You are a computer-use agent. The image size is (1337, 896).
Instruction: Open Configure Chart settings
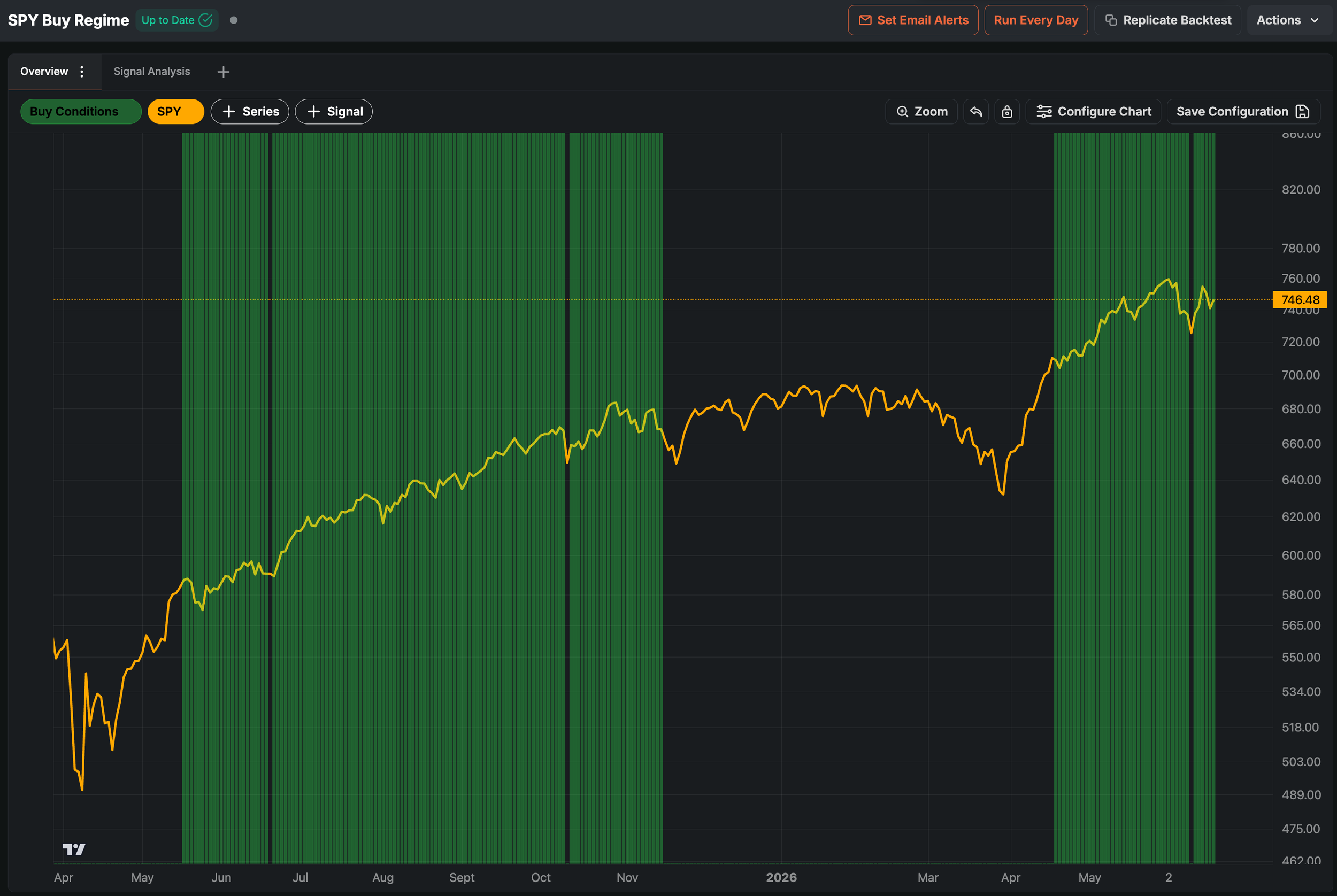pos(1093,111)
